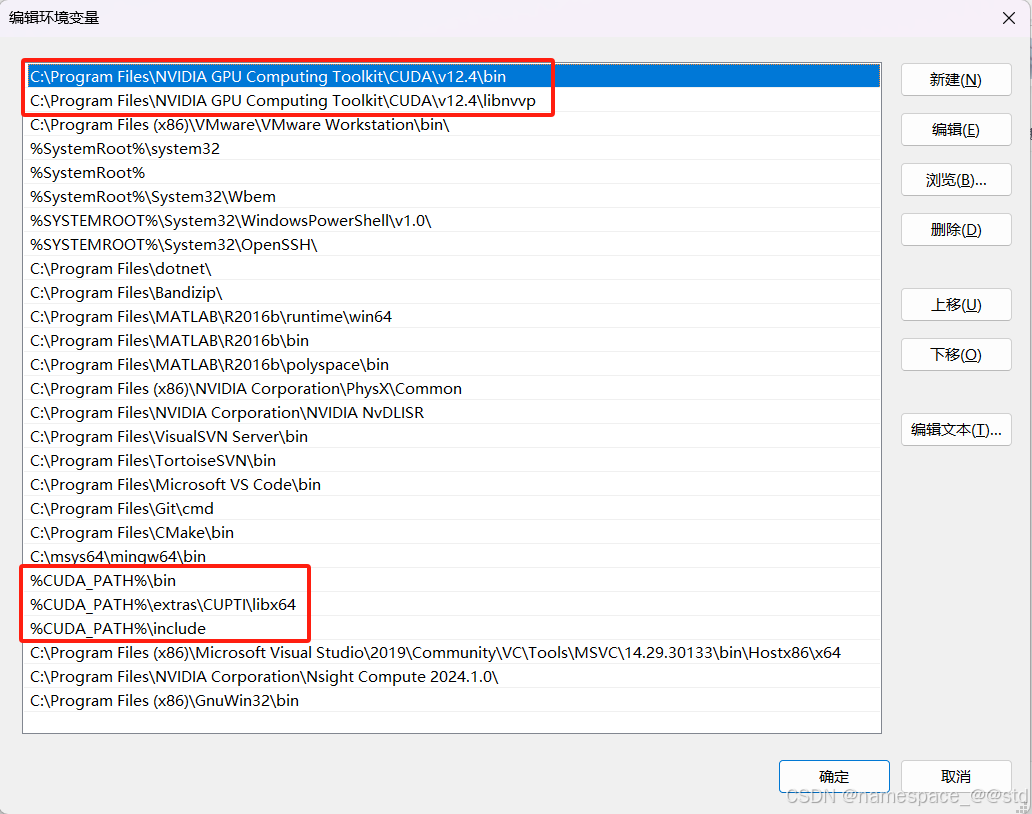Select the TortoiseSVN\bin entry

452,461
